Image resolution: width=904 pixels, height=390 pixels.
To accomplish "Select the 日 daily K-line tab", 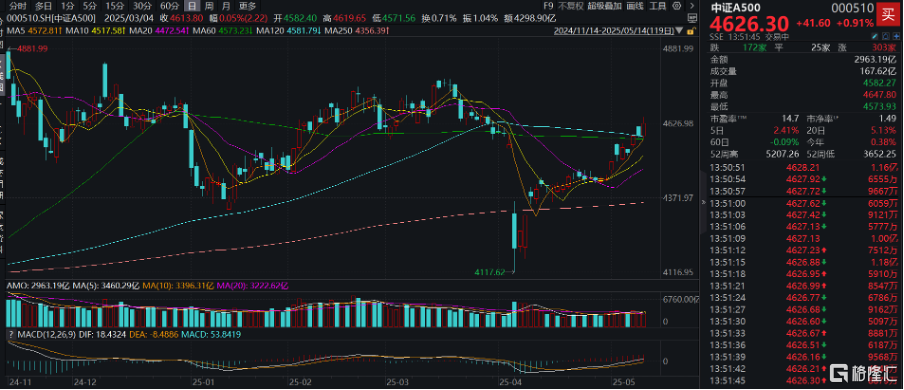I will (x=191, y=6).
